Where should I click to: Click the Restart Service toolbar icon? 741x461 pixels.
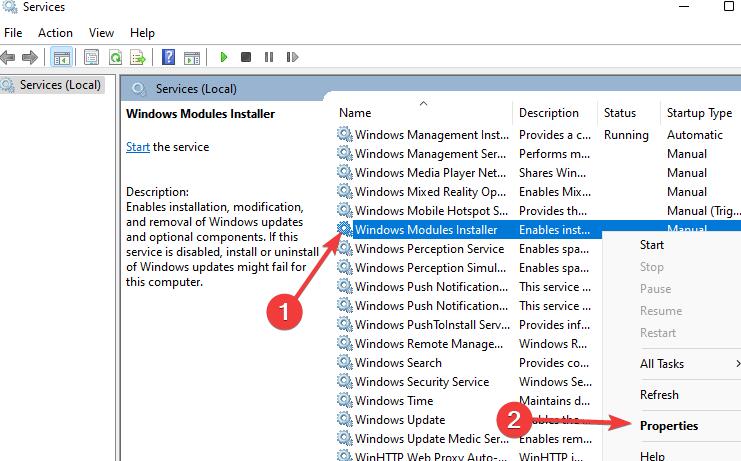click(292, 57)
